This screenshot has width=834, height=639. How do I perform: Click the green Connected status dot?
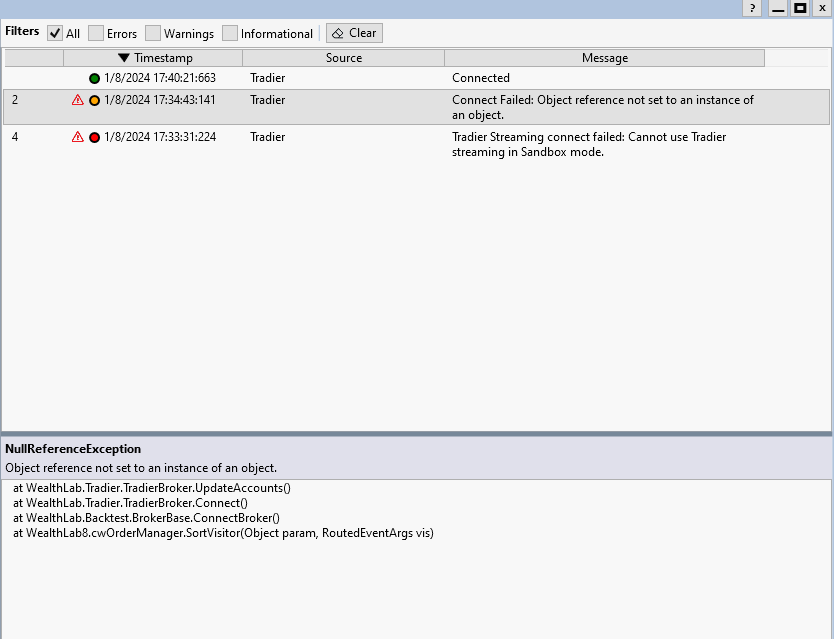pyautogui.click(x=95, y=78)
